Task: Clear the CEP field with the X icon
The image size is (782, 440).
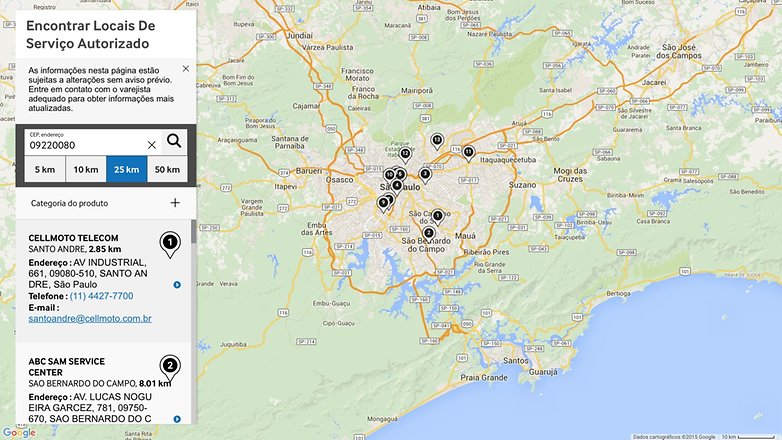Action: pos(152,145)
